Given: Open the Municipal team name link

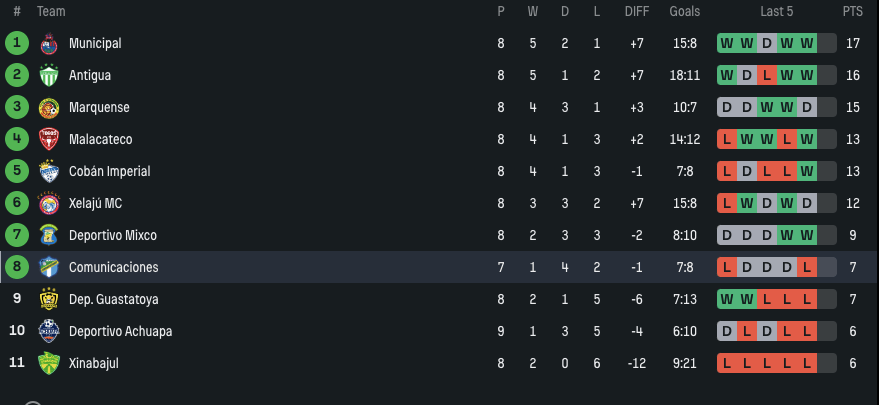Looking at the screenshot, I should point(95,44).
